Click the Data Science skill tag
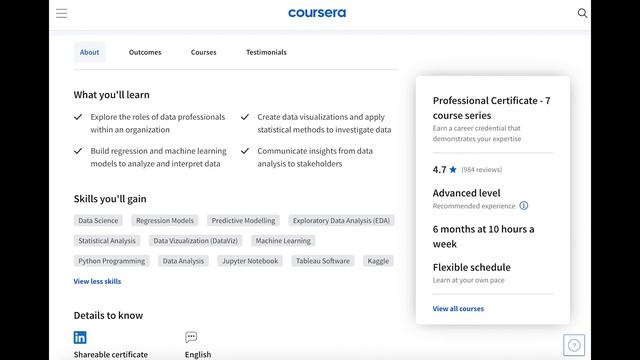 pos(98,220)
